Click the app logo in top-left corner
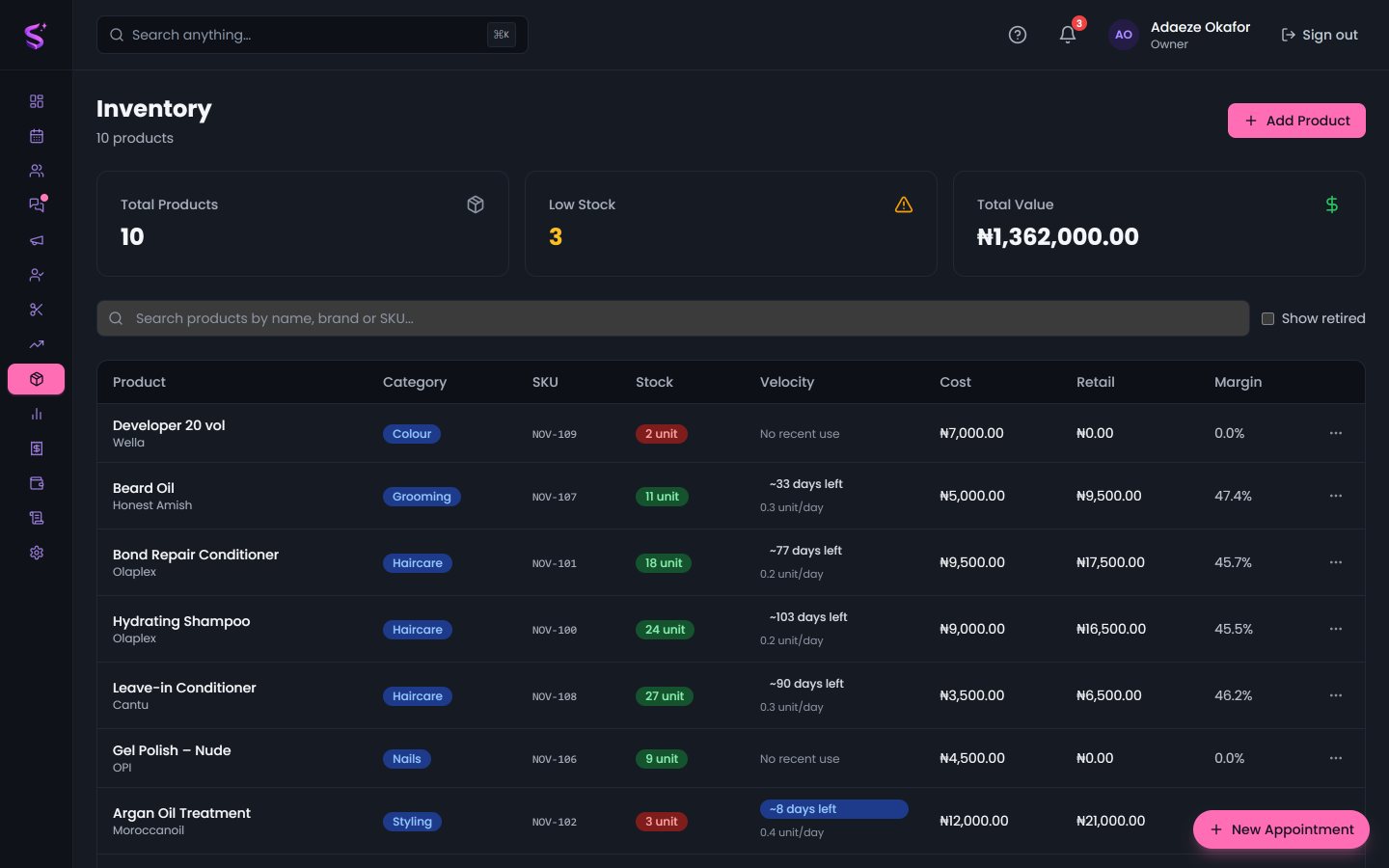This screenshot has height=868, width=1389. 36,36
